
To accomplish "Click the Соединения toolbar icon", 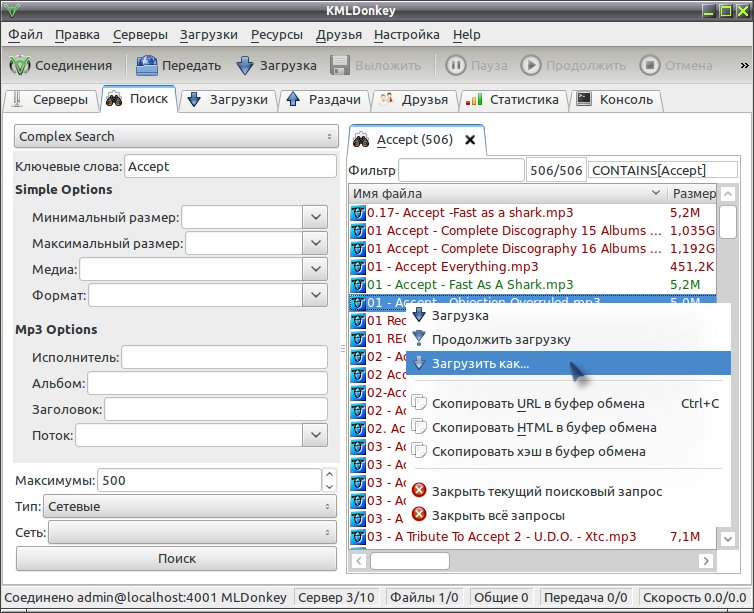I will 20,65.
